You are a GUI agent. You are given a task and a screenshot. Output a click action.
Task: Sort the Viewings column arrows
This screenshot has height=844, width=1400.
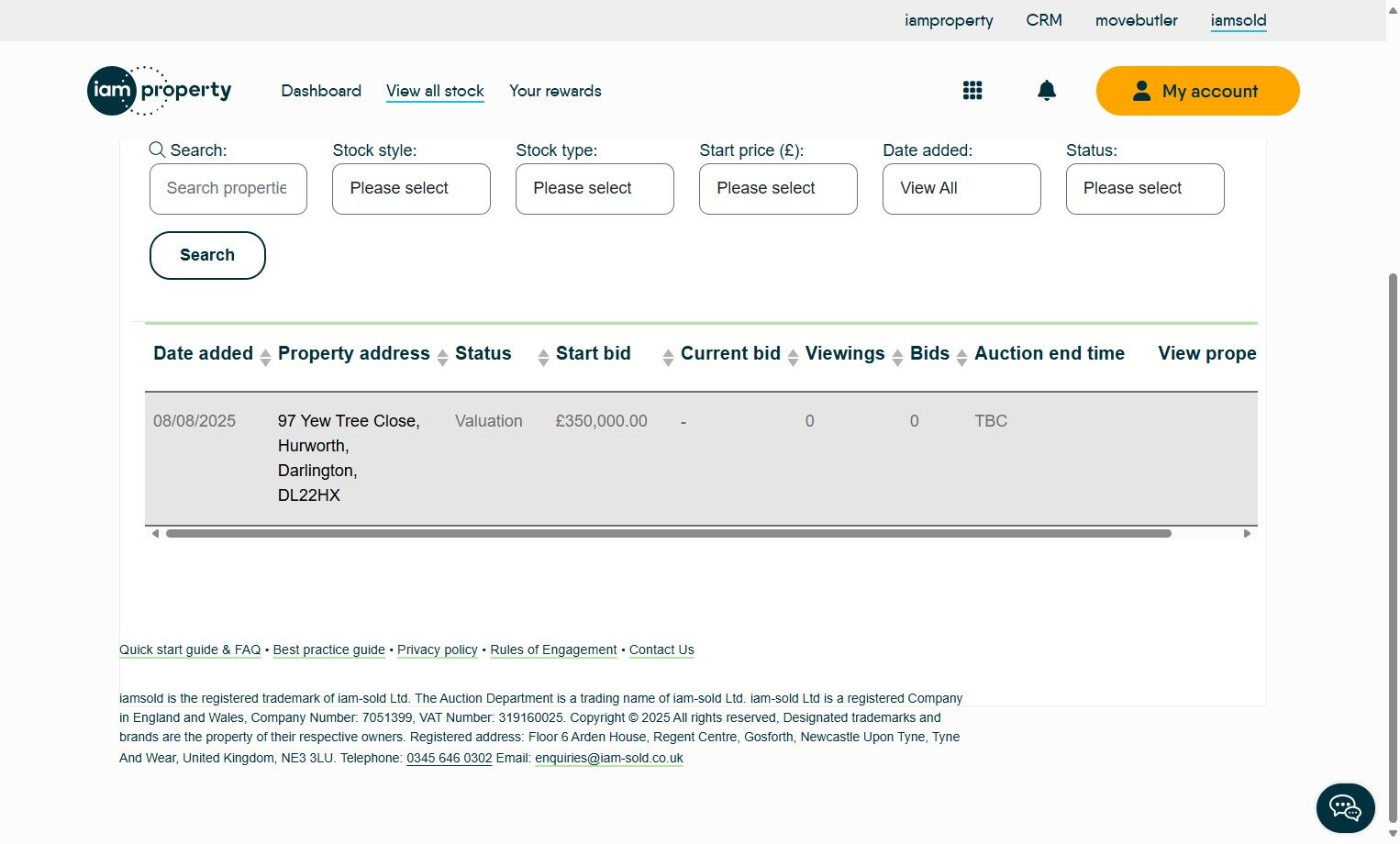pyautogui.click(x=897, y=357)
